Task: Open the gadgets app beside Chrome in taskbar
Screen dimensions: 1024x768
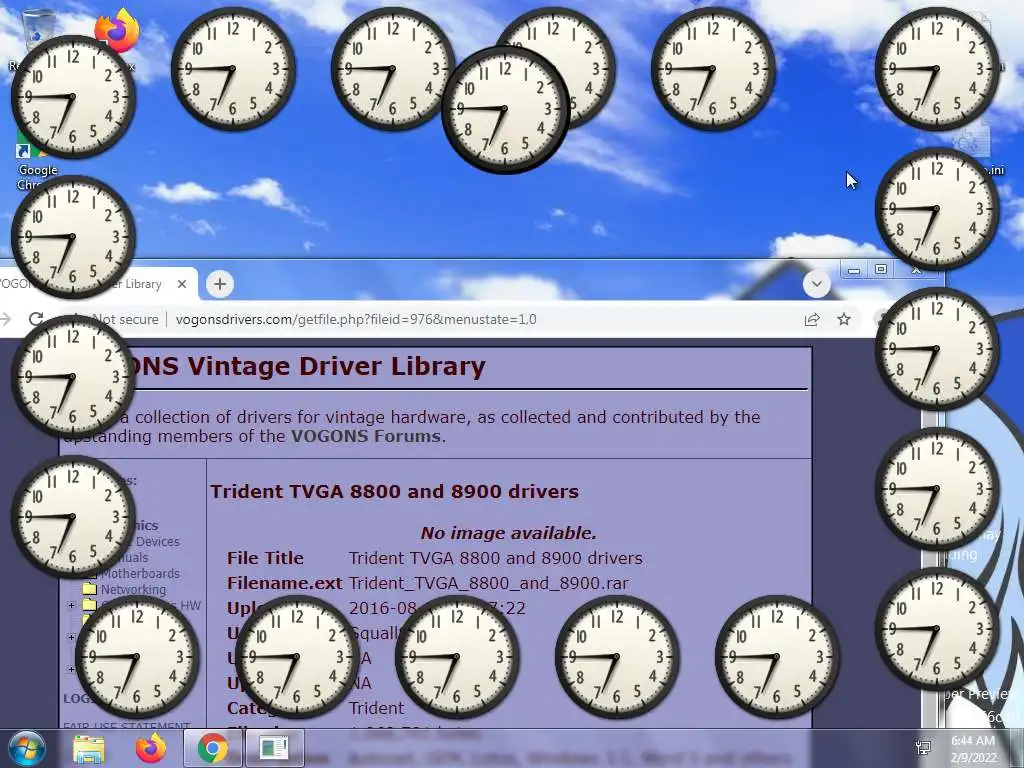Action: coord(274,748)
